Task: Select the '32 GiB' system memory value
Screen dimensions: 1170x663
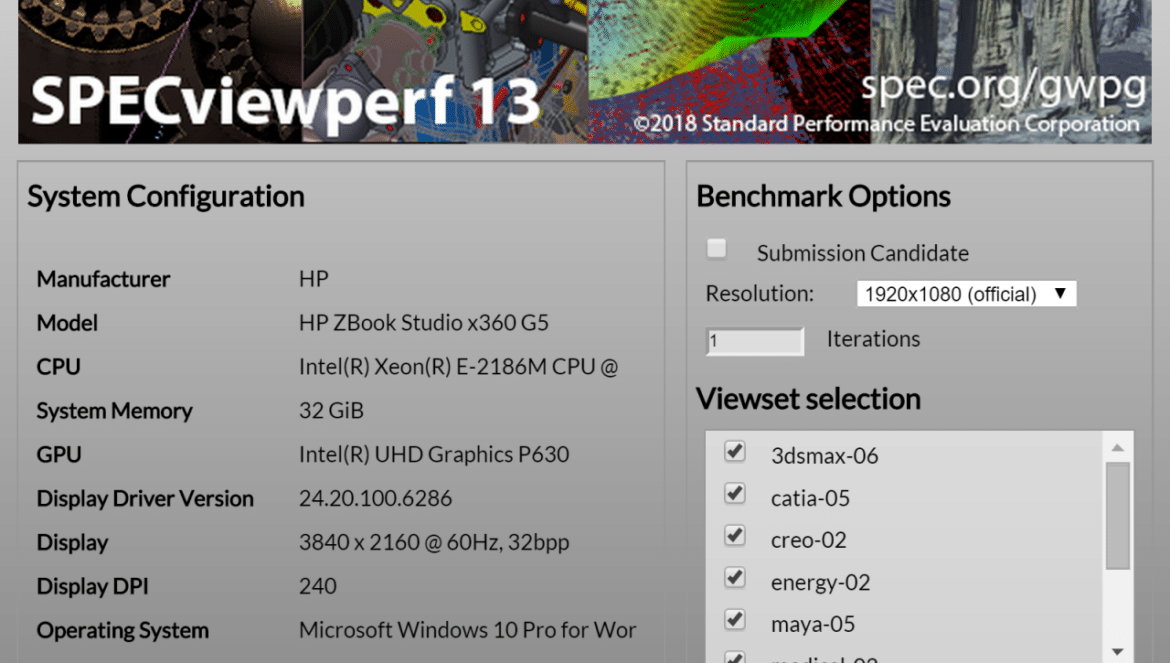Action: [331, 411]
